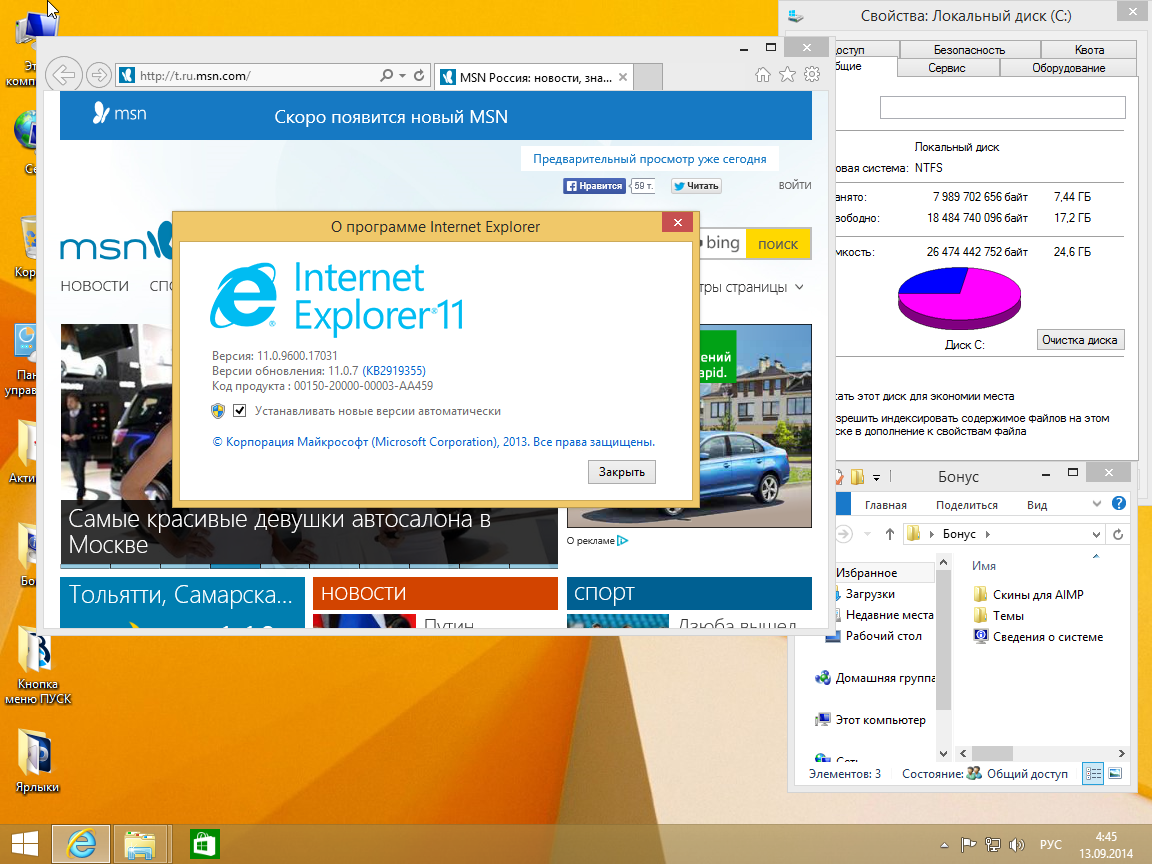Open Главная ribbon tab in Бонус window

885,505
